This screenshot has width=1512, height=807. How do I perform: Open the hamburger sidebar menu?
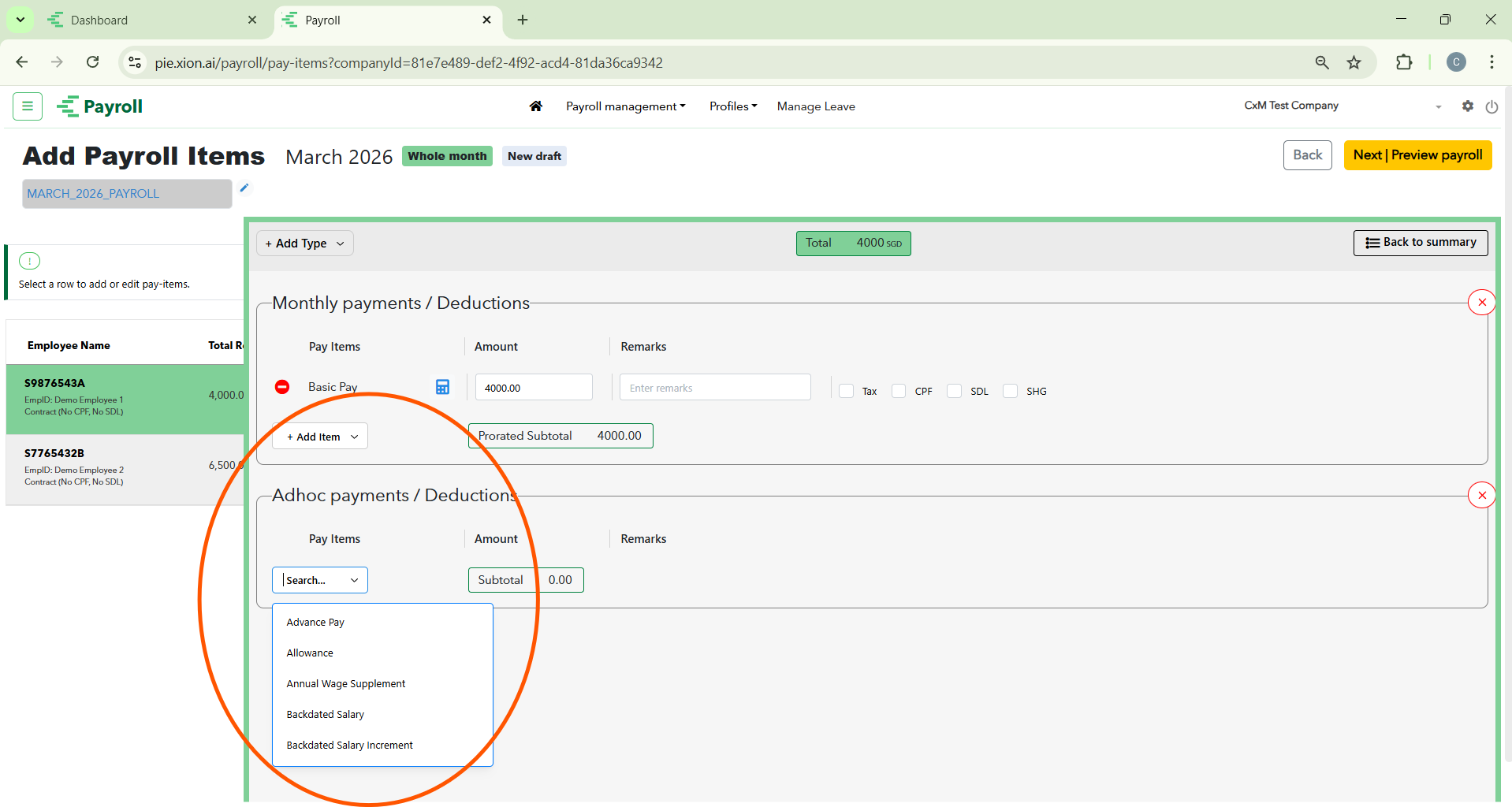coord(28,106)
